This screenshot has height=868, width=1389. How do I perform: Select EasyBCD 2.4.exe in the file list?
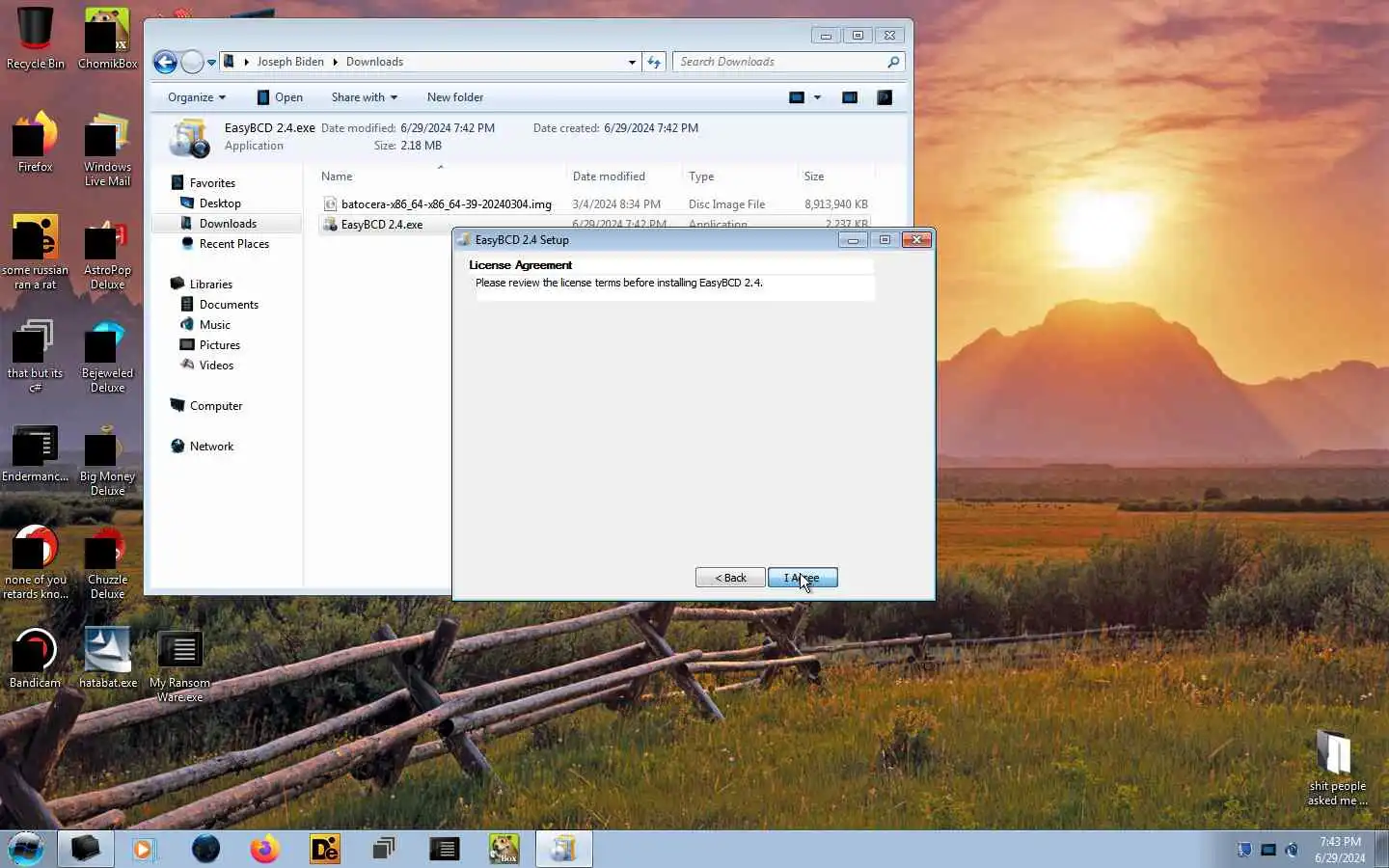382,225
